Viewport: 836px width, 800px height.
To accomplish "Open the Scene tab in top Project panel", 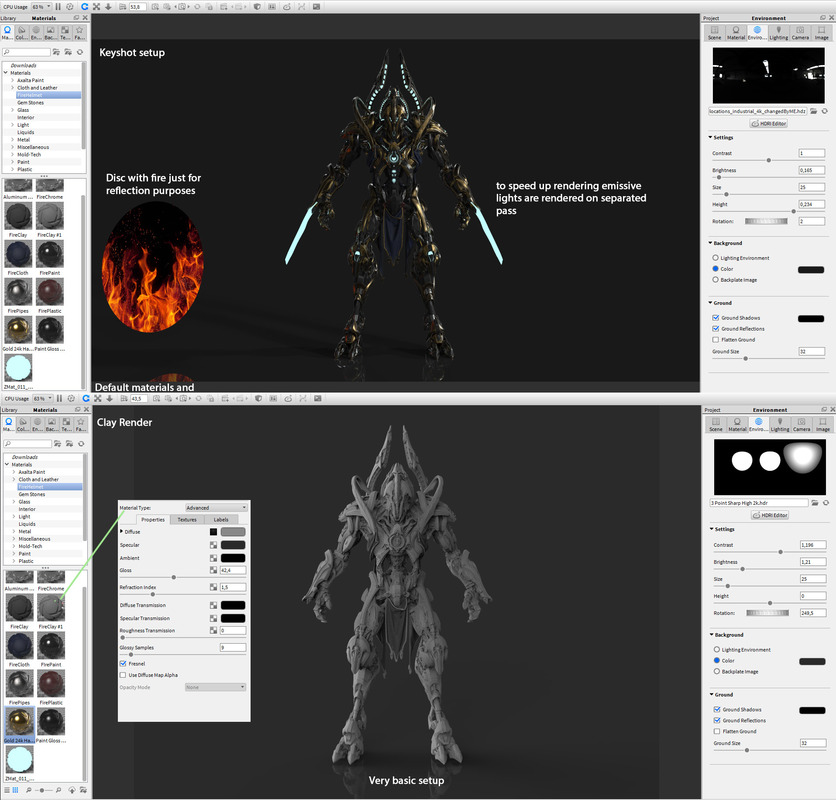I will point(714,33).
